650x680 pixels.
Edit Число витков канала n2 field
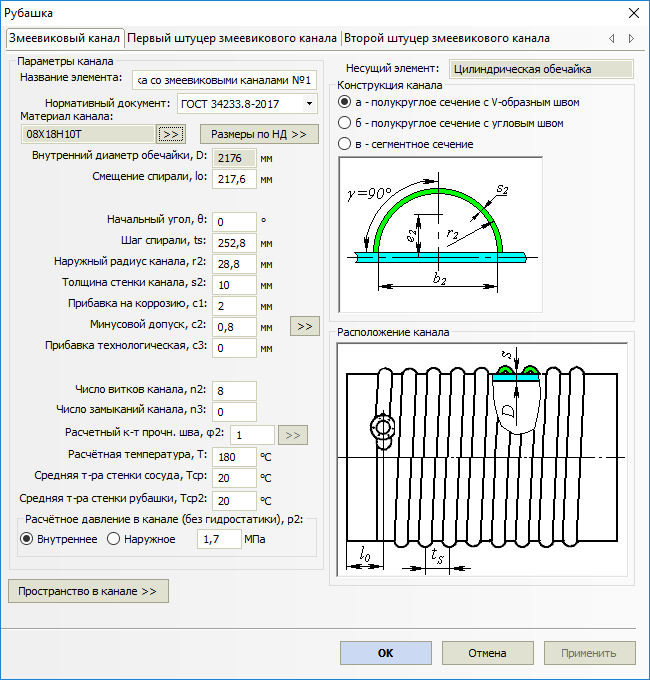(x=234, y=391)
